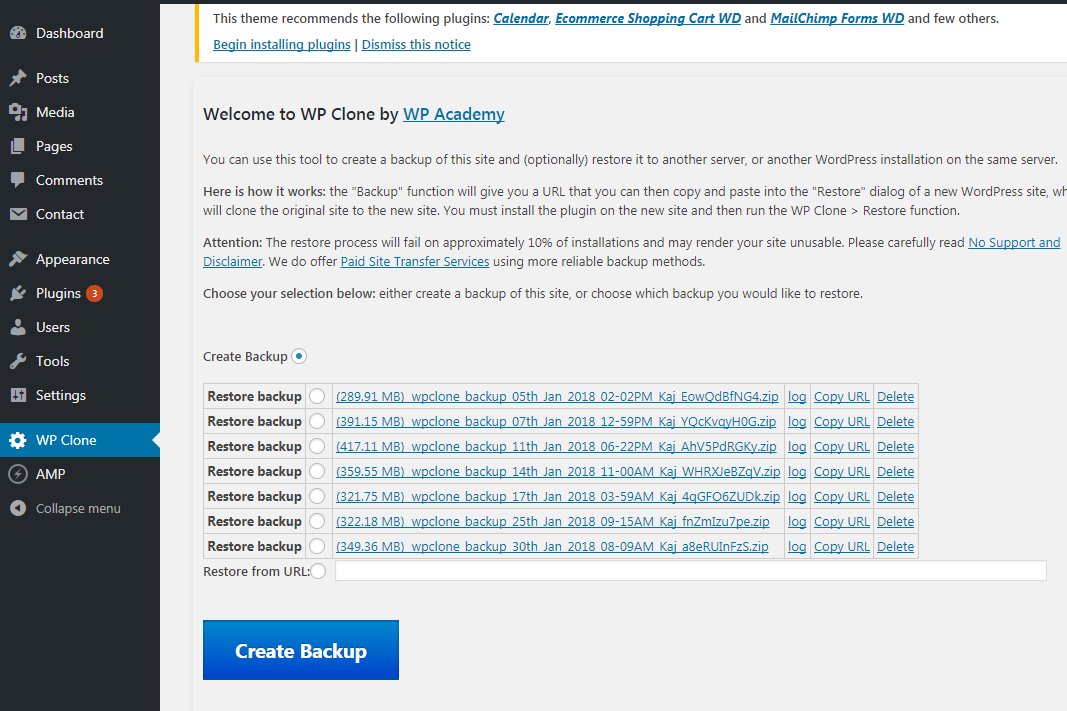The width and height of the screenshot is (1067, 711).
Task: Select restore radio for 11th Jan backup
Action: tap(316, 446)
